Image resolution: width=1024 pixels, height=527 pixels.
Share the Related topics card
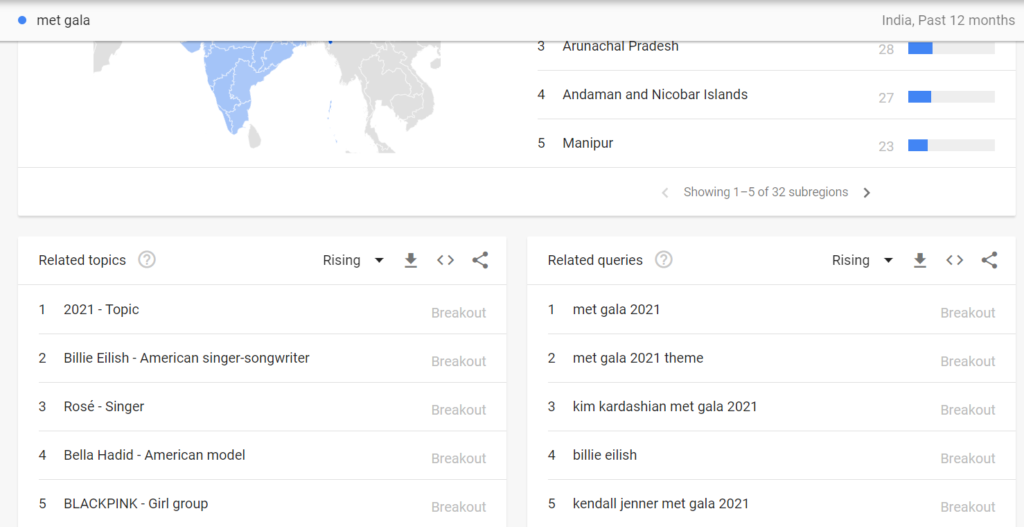pos(480,261)
